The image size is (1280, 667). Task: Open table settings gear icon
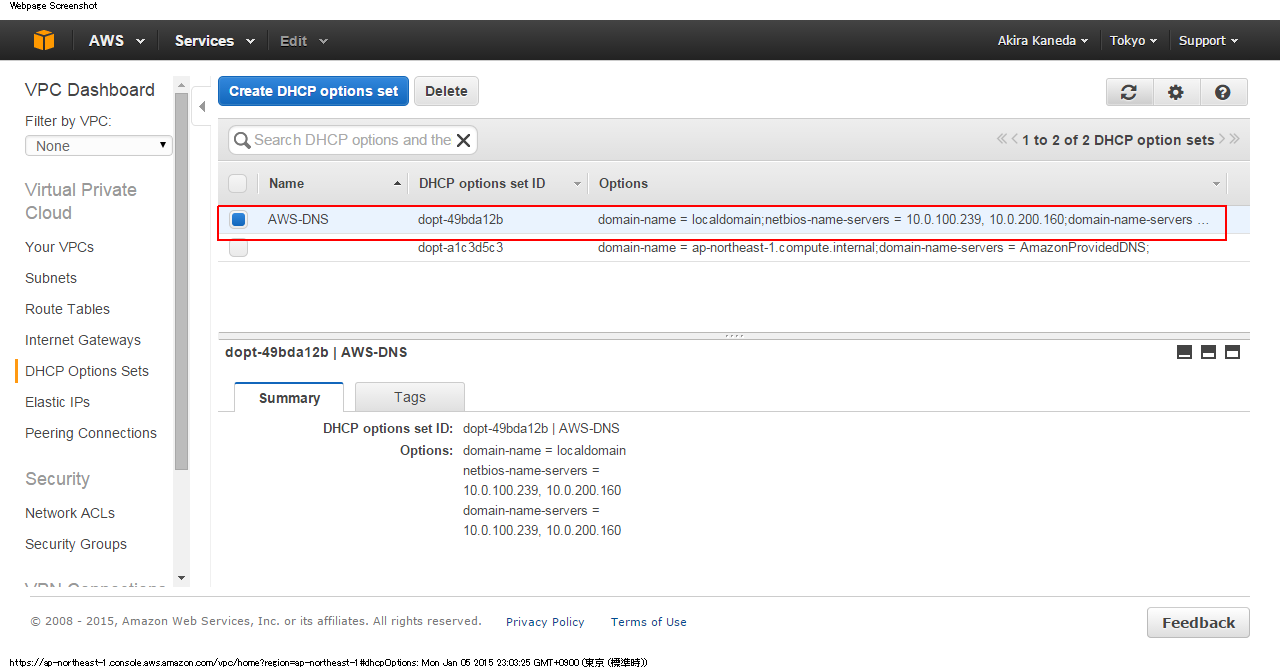[1176, 92]
